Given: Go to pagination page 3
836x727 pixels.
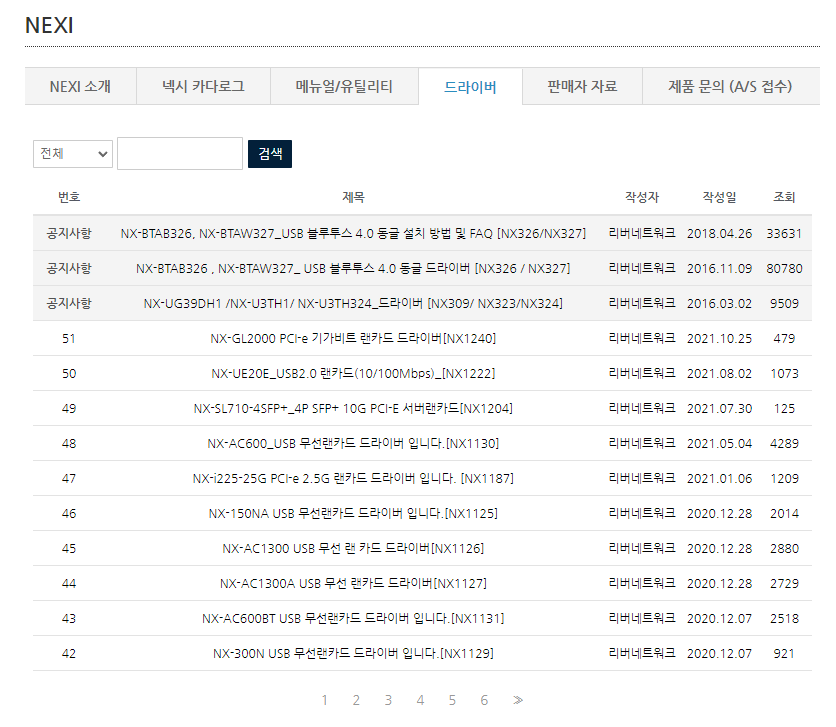Looking at the screenshot, I should (x=388, y=700).
